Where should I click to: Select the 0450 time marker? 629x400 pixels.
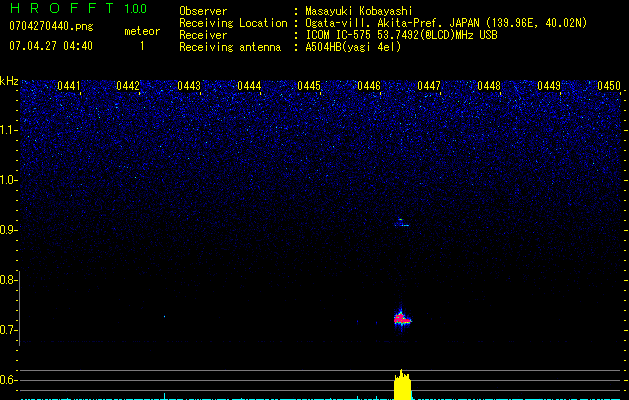pyautogui.click(x=608, y=86)
